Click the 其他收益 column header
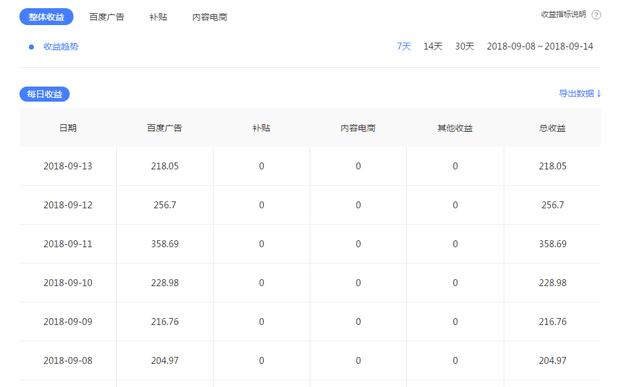 [x=455, y=128]
